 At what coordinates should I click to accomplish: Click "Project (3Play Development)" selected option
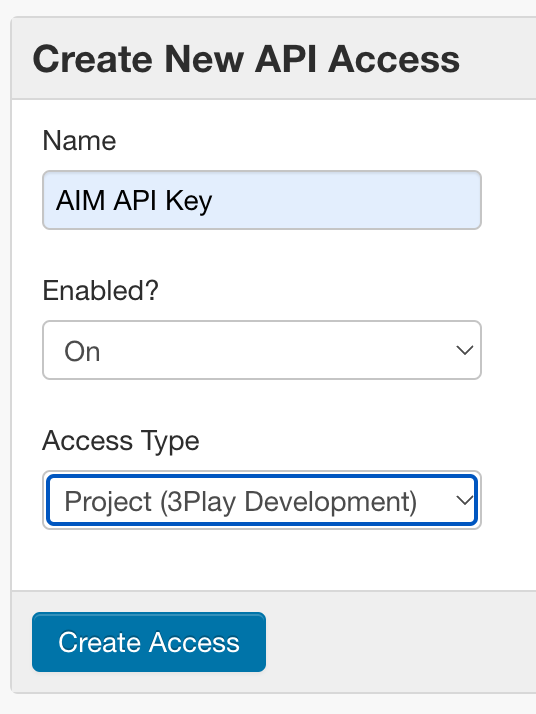click(240, 502)
